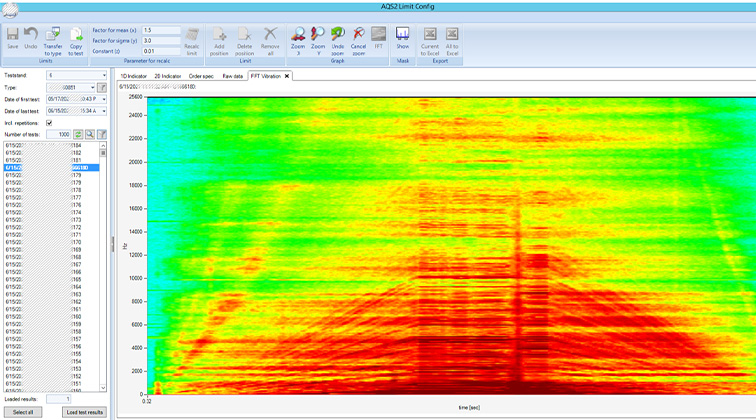Select test row ending in 165
This screenshot has width=756, height=420.
click(52, 279)
